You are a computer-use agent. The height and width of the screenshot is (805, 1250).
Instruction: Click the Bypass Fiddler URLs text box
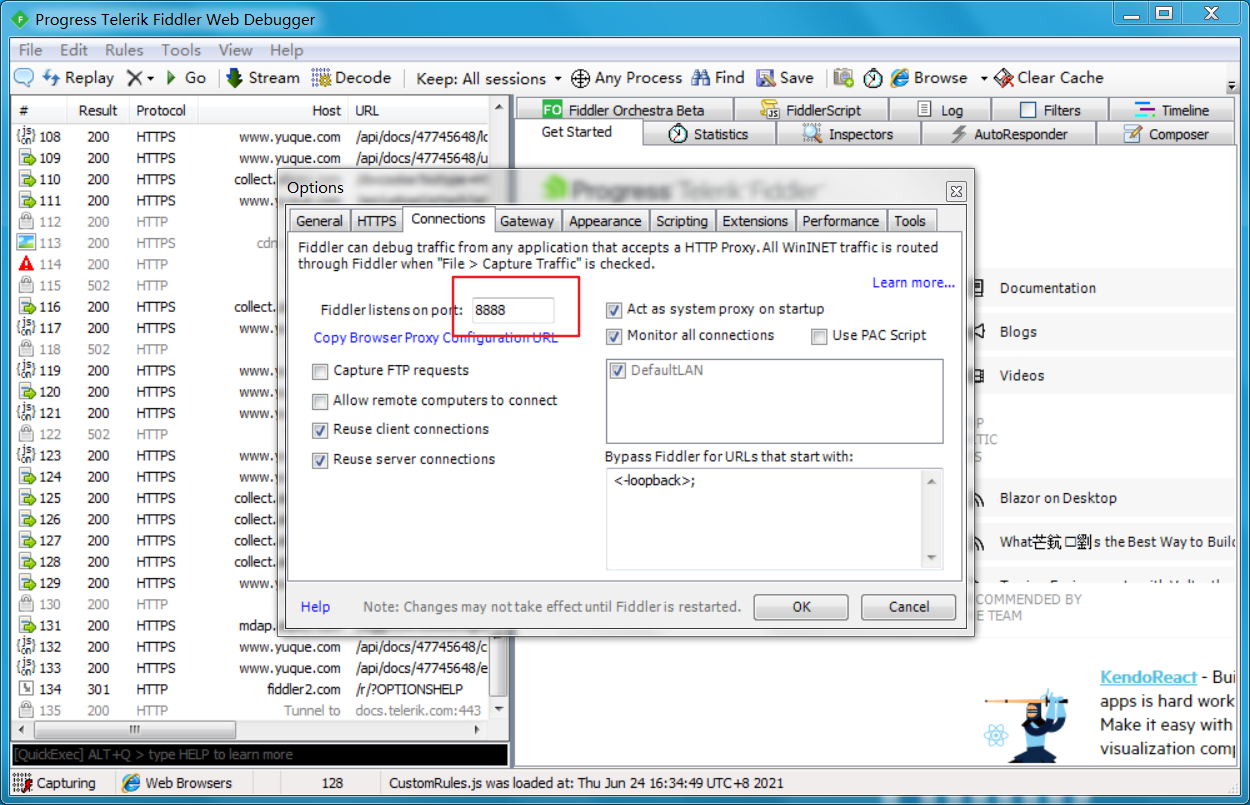point(773,519)
